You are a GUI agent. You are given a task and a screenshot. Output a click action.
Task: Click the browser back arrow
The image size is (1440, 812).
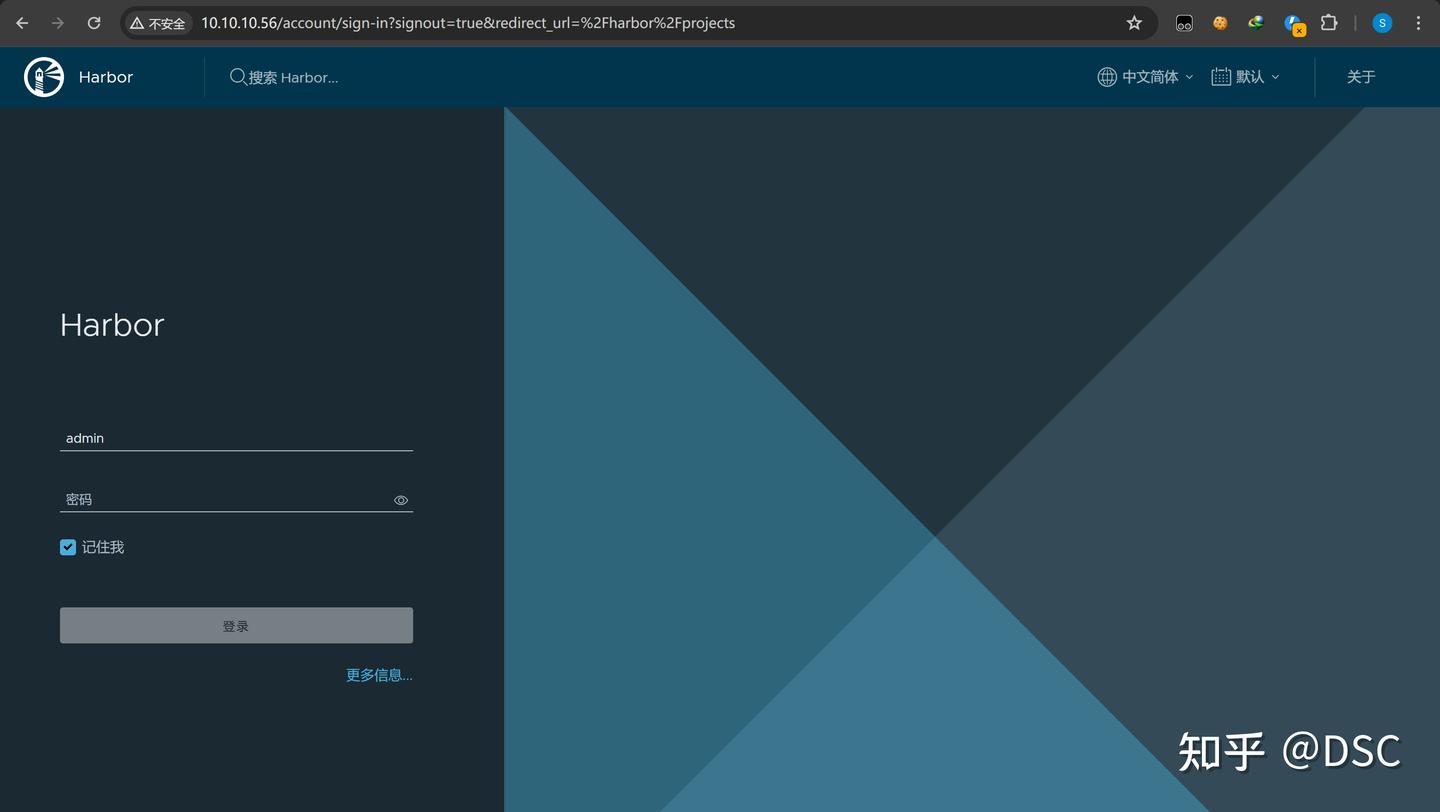point(21,22)
